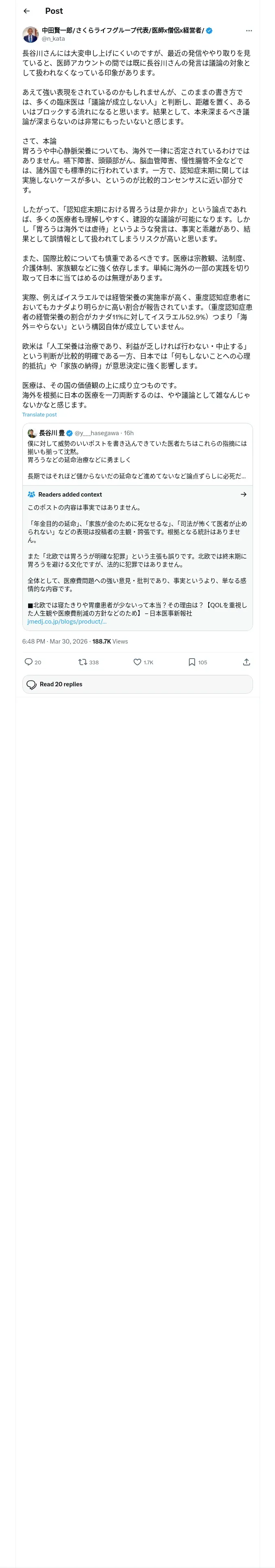Open the jmedj.co.jp article link
Screen dimensions: 275x1568
67,622
